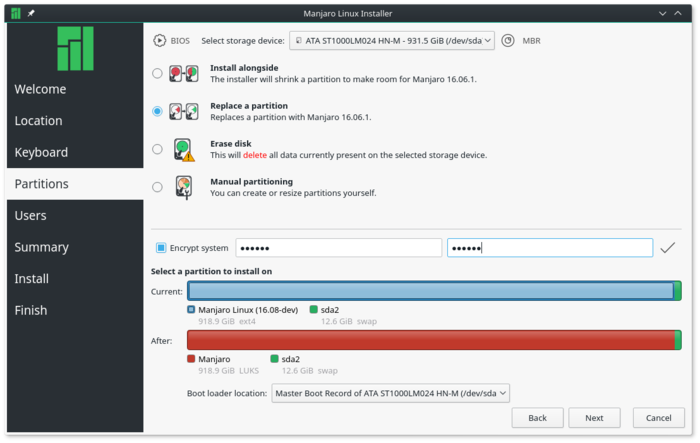Screen dimensions: 700x443
Task: Select the Install alongside radio button
Action: pyautogui.click(x=157, y=73)
